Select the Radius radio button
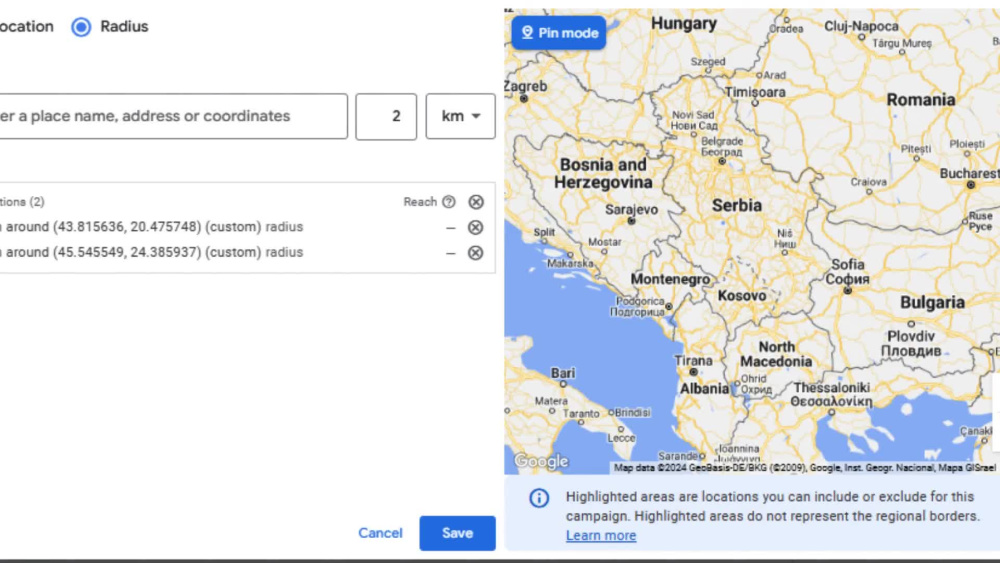The height and width of the screenshot is (563, 1000). coord(81,27)
